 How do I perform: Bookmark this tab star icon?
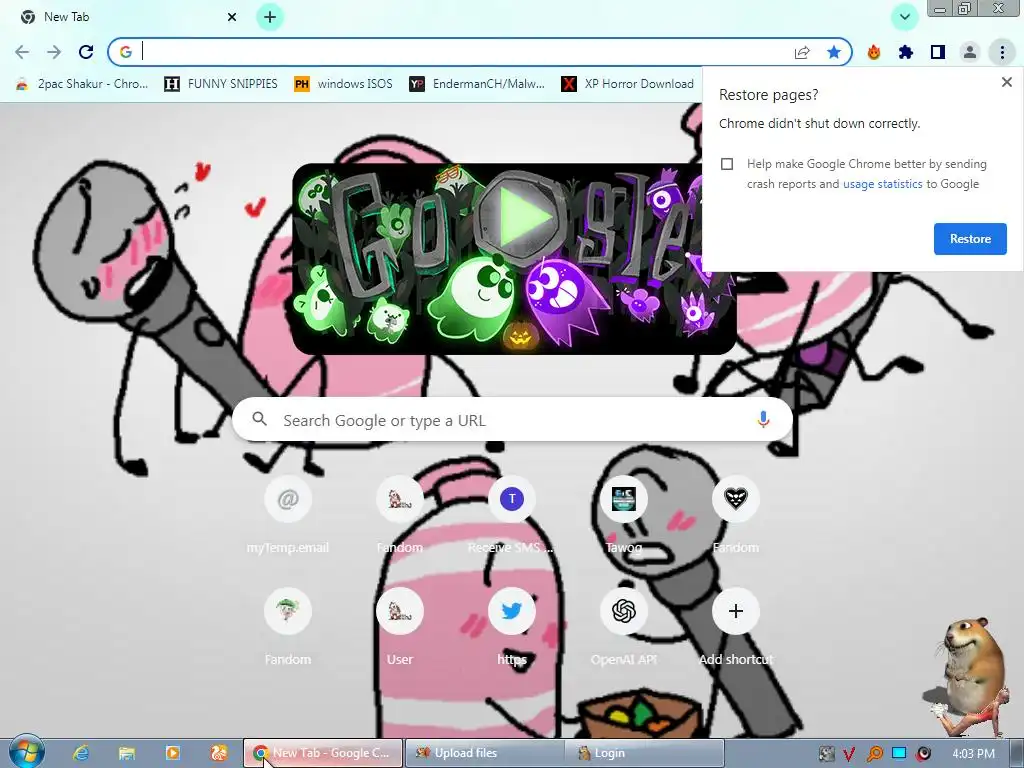(834, 52)
